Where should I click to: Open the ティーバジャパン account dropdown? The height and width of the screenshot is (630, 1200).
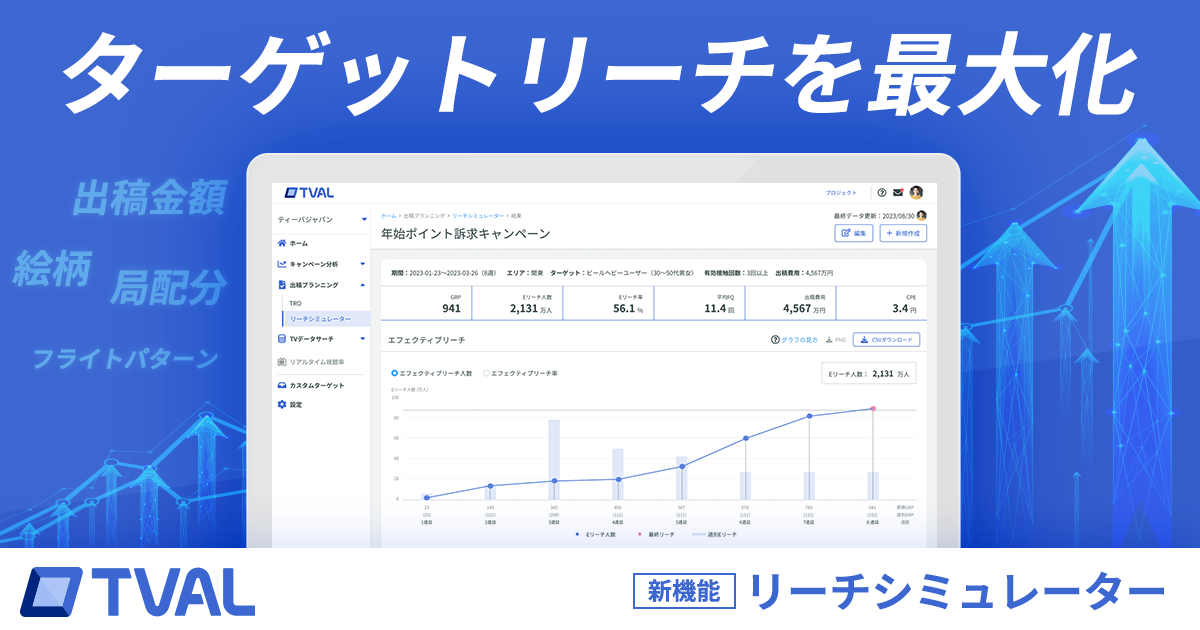click(x=322, y=219)
